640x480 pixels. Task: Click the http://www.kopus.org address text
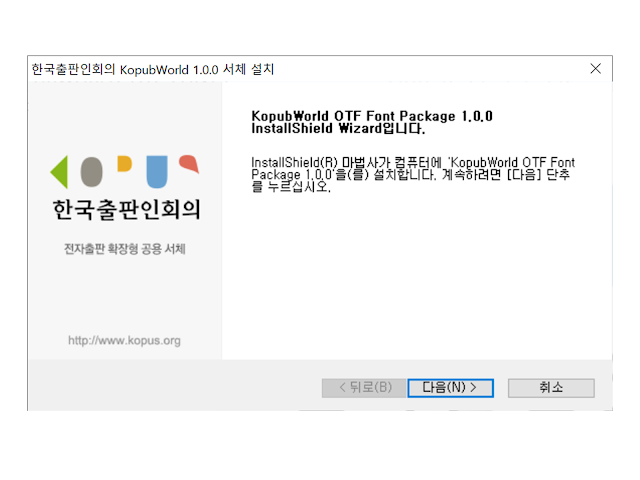click(124, 340)
